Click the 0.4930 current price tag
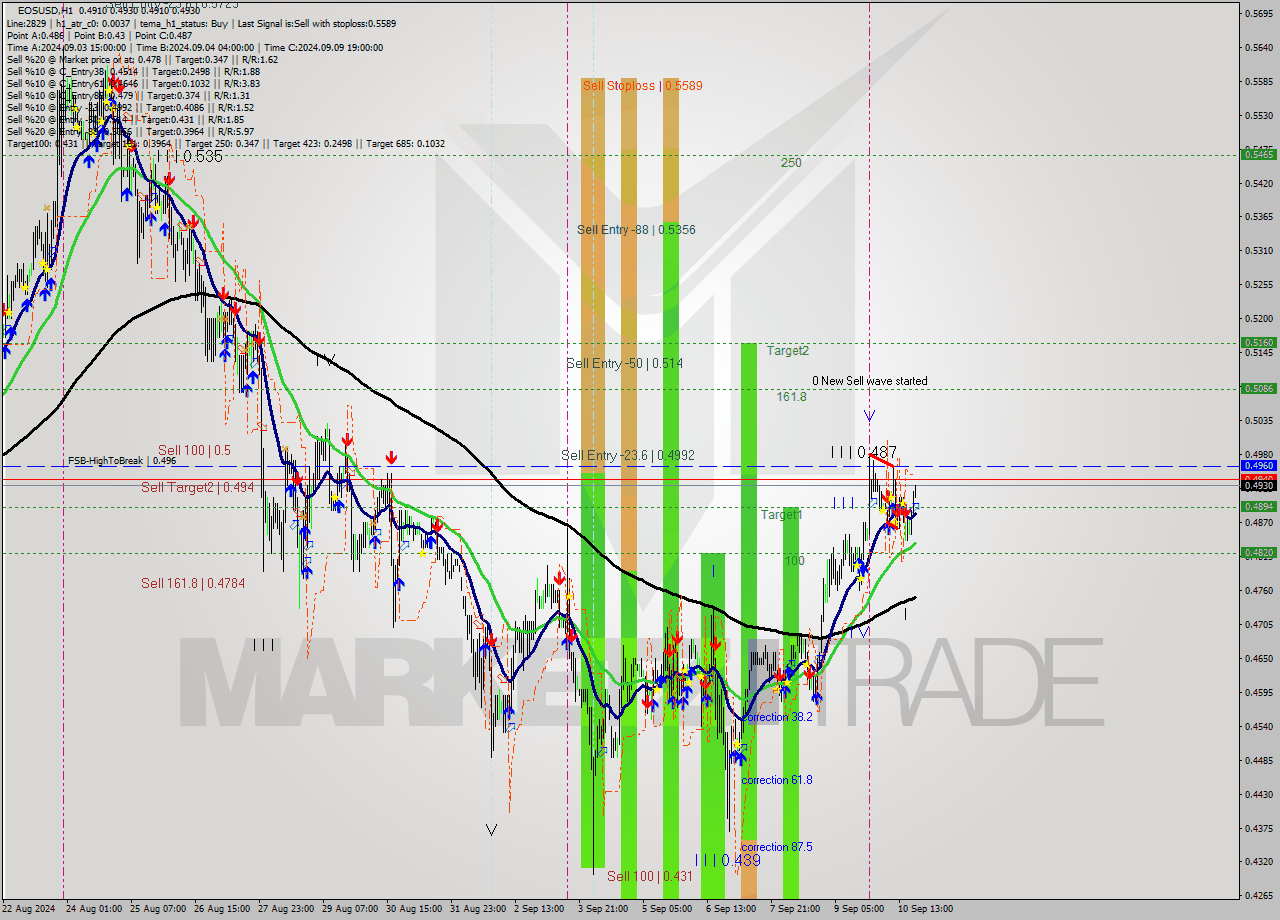Screen dimensions: 1280x920 [1258, 486]
